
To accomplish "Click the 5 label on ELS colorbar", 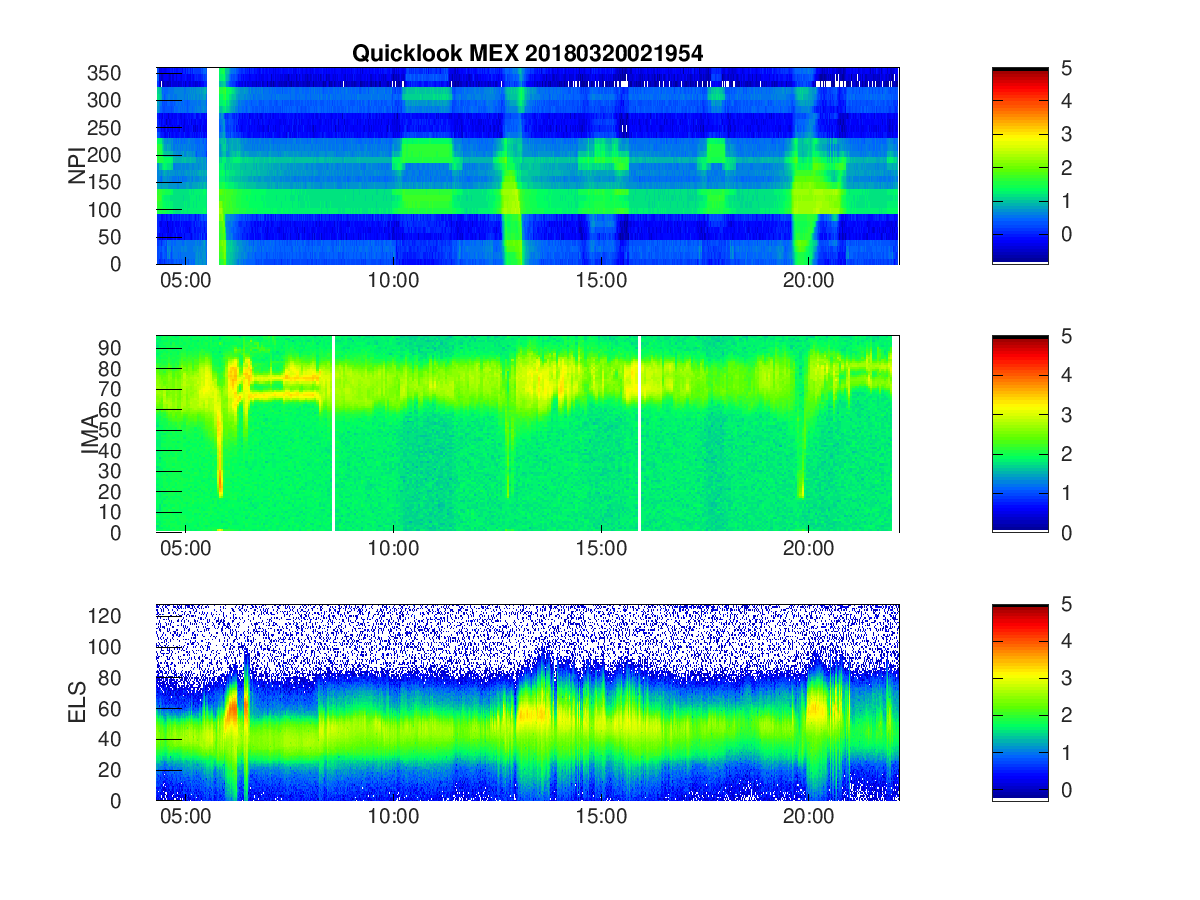I will 1066,605.
